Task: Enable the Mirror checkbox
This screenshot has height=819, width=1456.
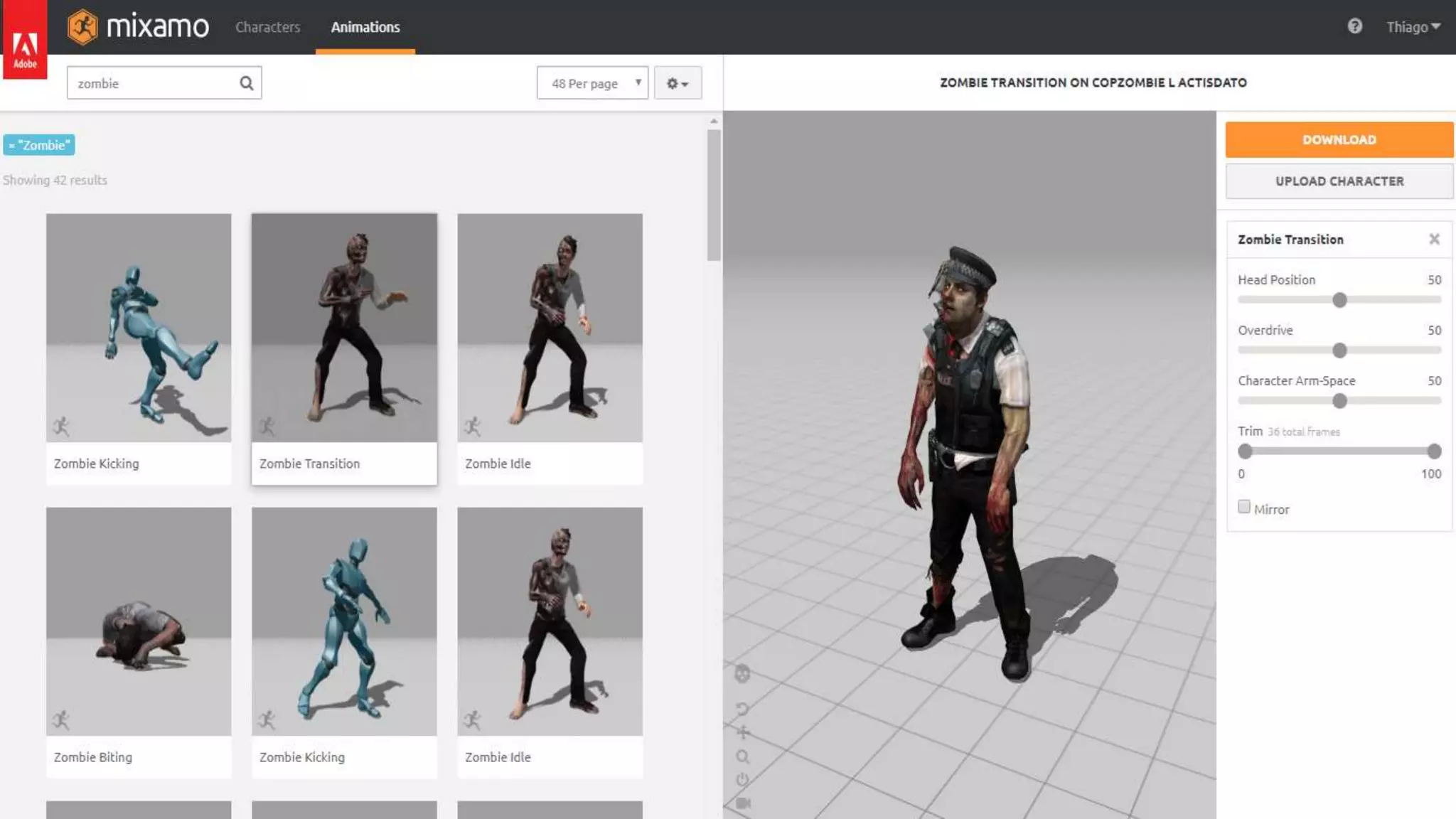Action: tap(1243, 507)
